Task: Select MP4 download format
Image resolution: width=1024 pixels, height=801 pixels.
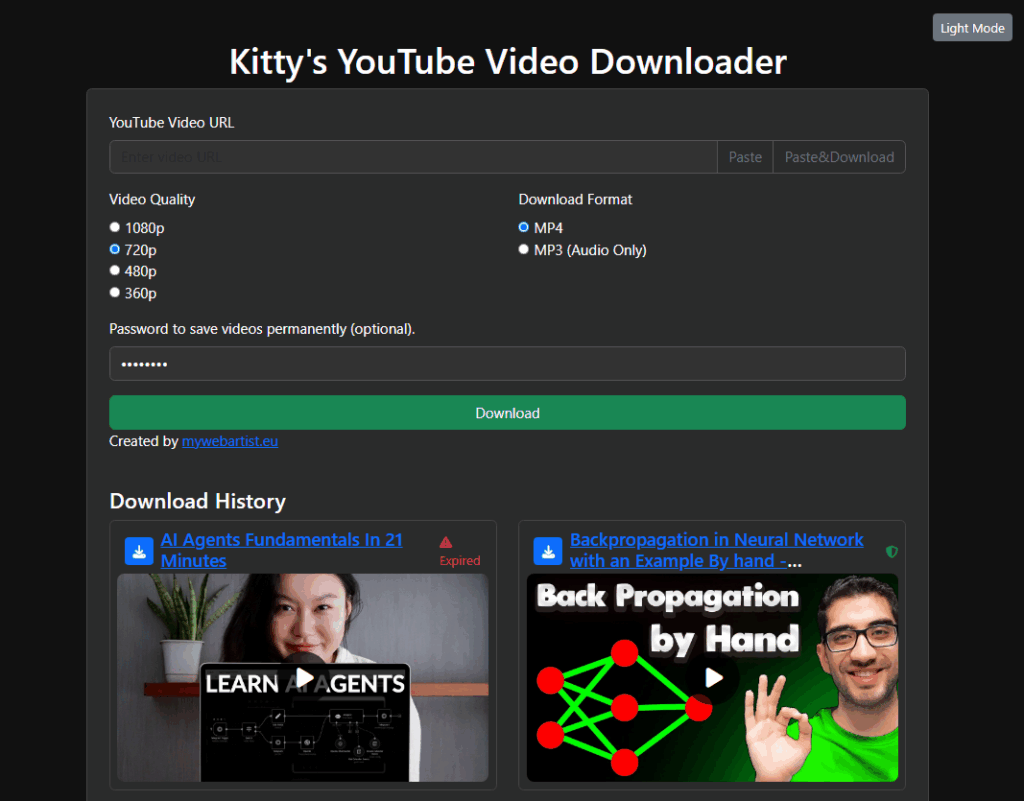Action: tap(524, 228)
